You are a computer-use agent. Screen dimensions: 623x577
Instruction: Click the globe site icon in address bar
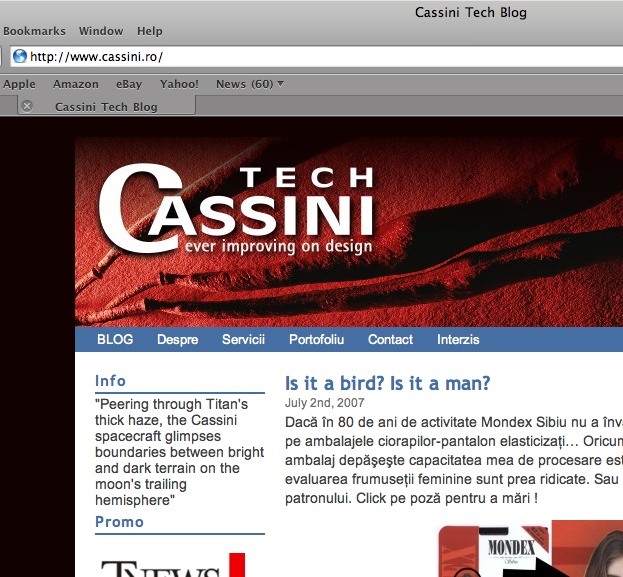click(x=19, y=57)
